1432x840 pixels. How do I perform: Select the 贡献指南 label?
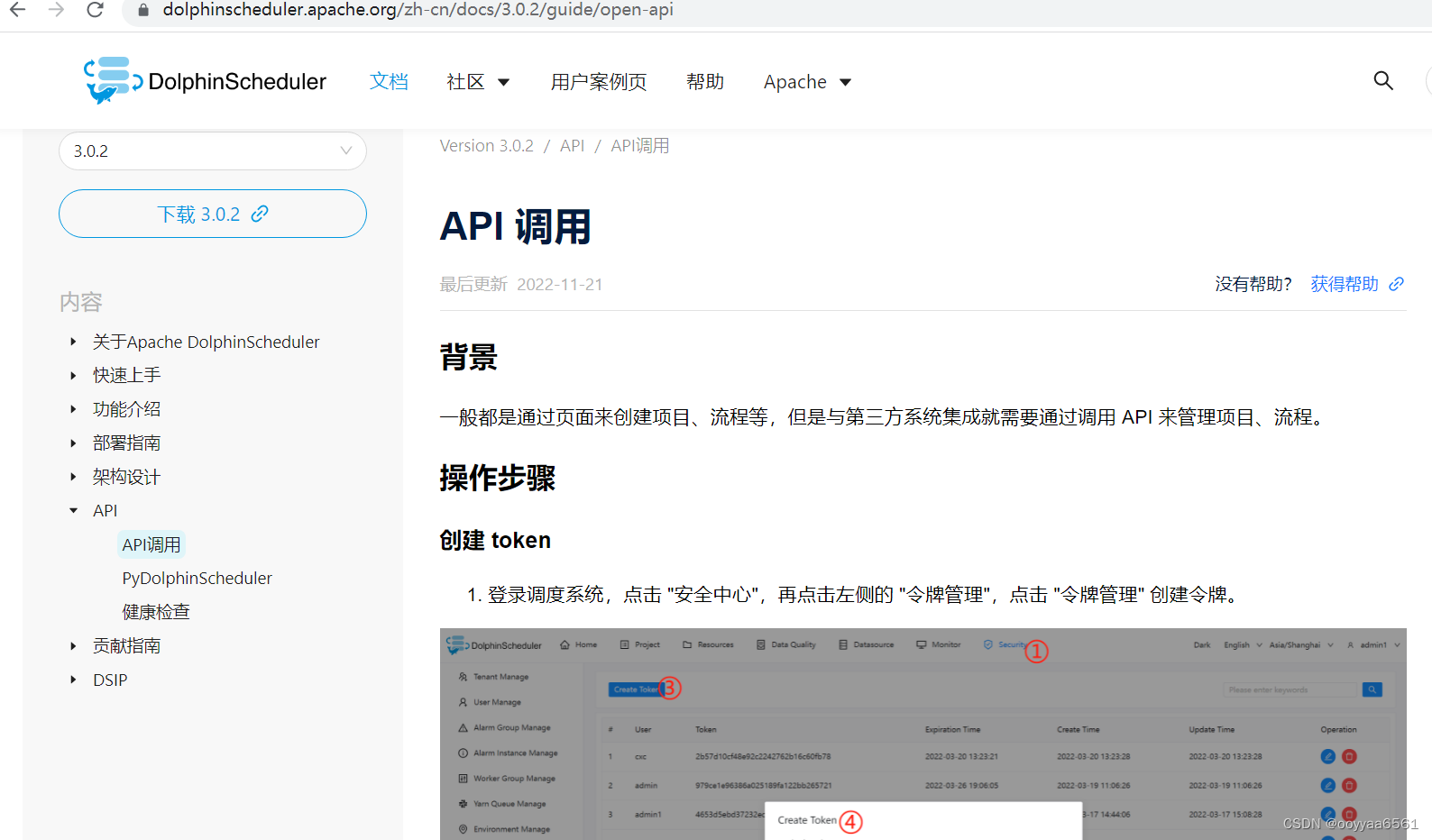pyautogui.click(x=126, y=645)
